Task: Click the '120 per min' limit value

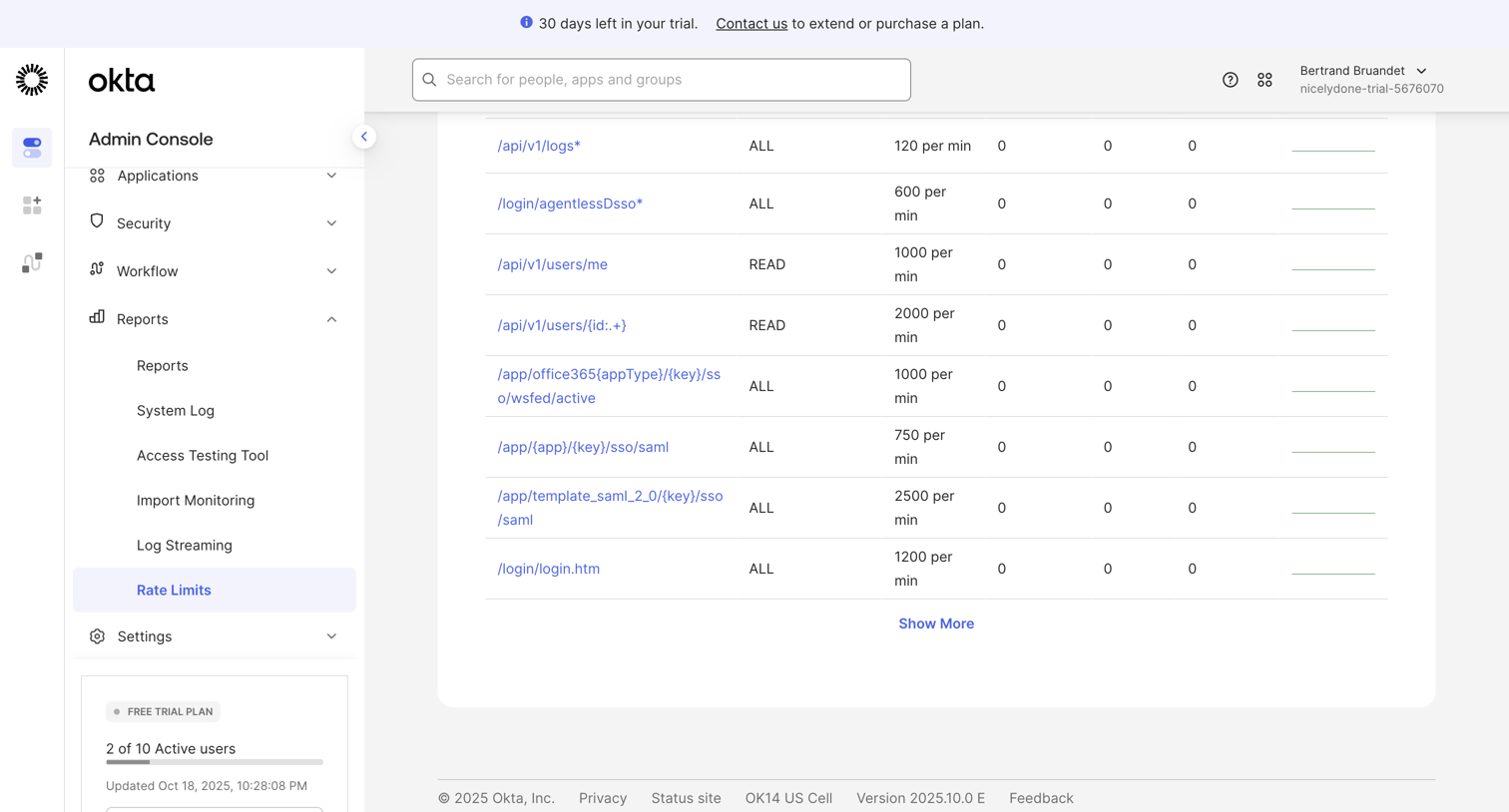Action: click(x=932, y=146)
